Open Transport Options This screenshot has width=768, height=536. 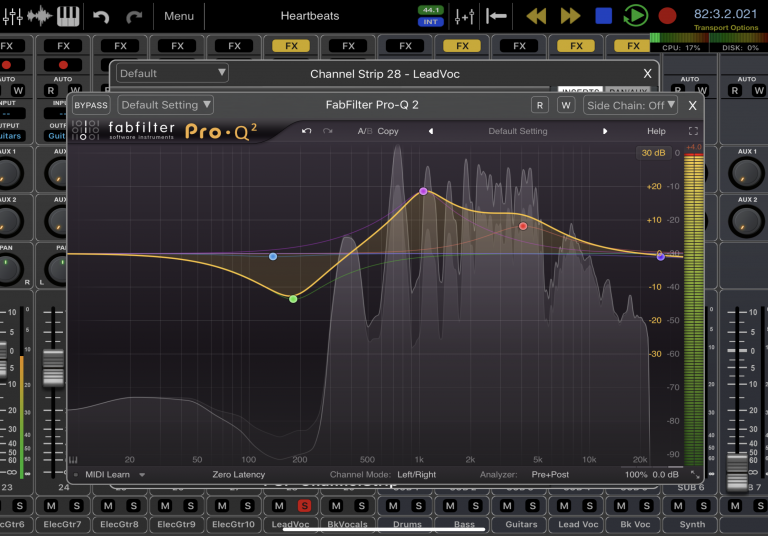coord(726,27)
